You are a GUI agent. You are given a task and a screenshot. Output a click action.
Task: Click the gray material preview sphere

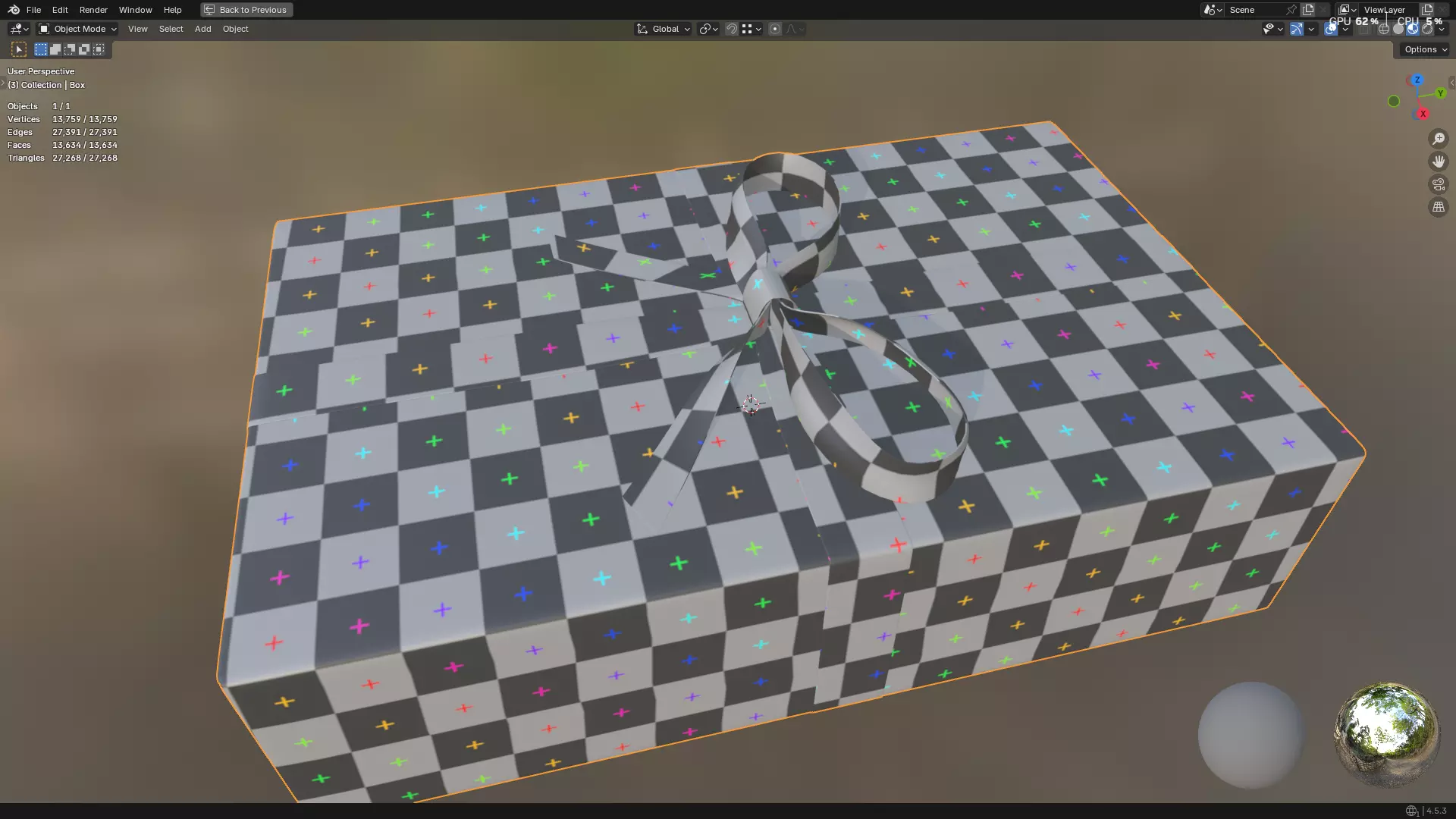point(1251,735)
